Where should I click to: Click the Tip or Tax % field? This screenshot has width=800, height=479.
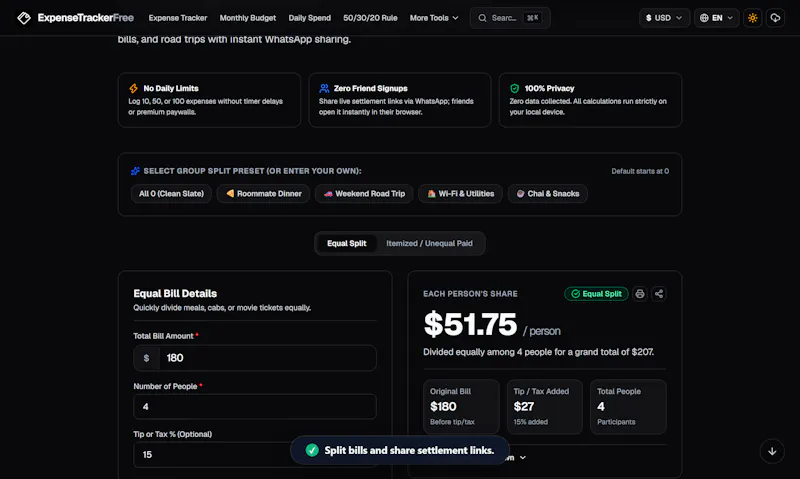(255, 455)
